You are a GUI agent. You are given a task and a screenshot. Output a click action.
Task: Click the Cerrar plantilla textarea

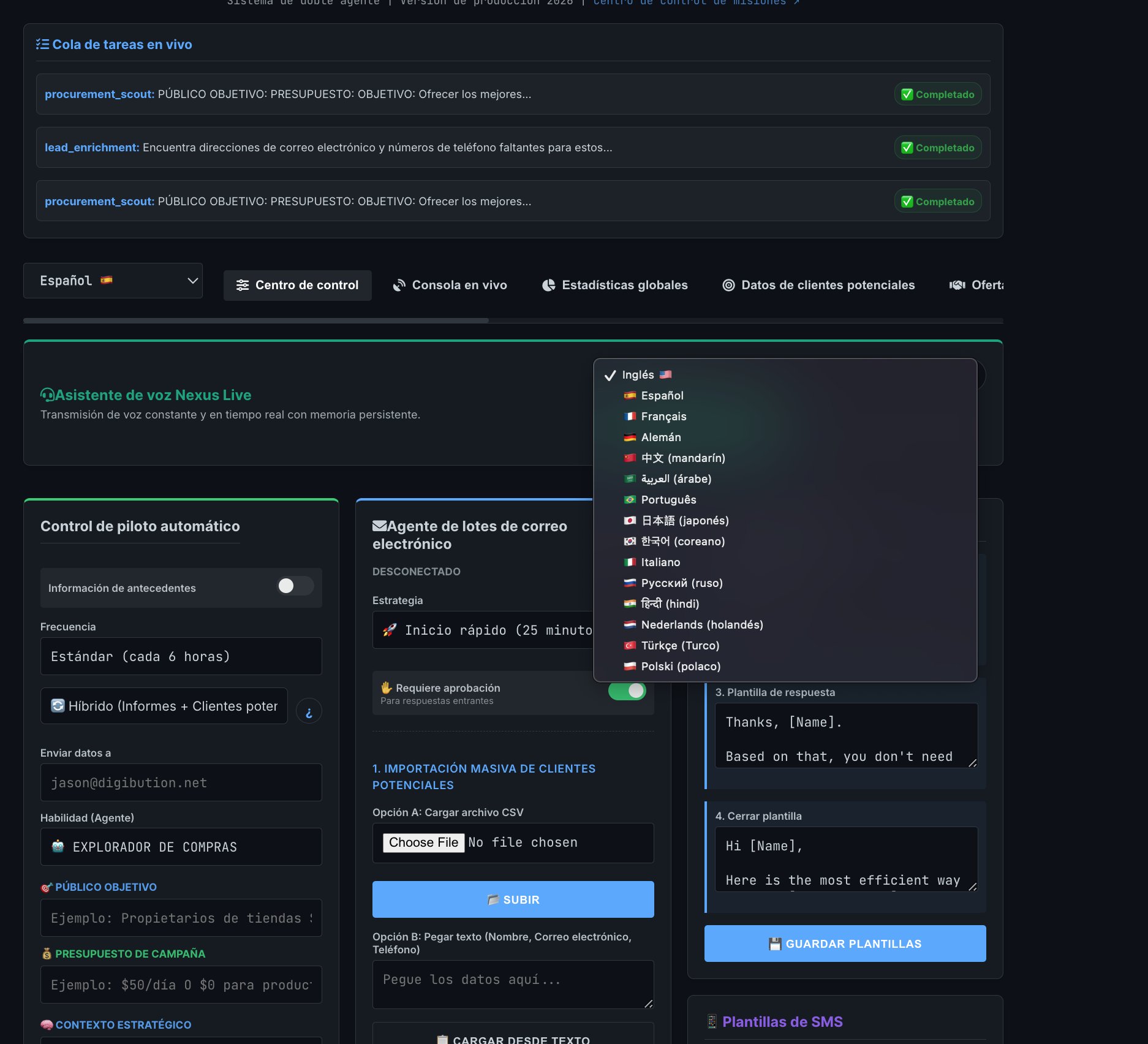(x=847, y=859)
